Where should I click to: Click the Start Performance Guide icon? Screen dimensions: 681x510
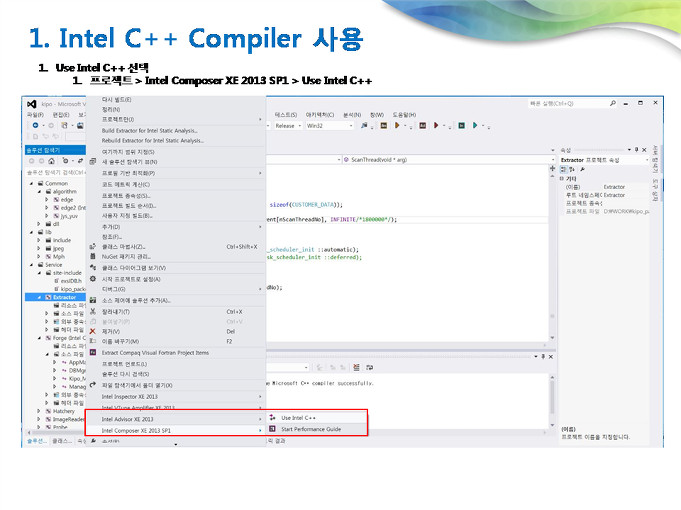pyautogui.click(x=272, y=429)
